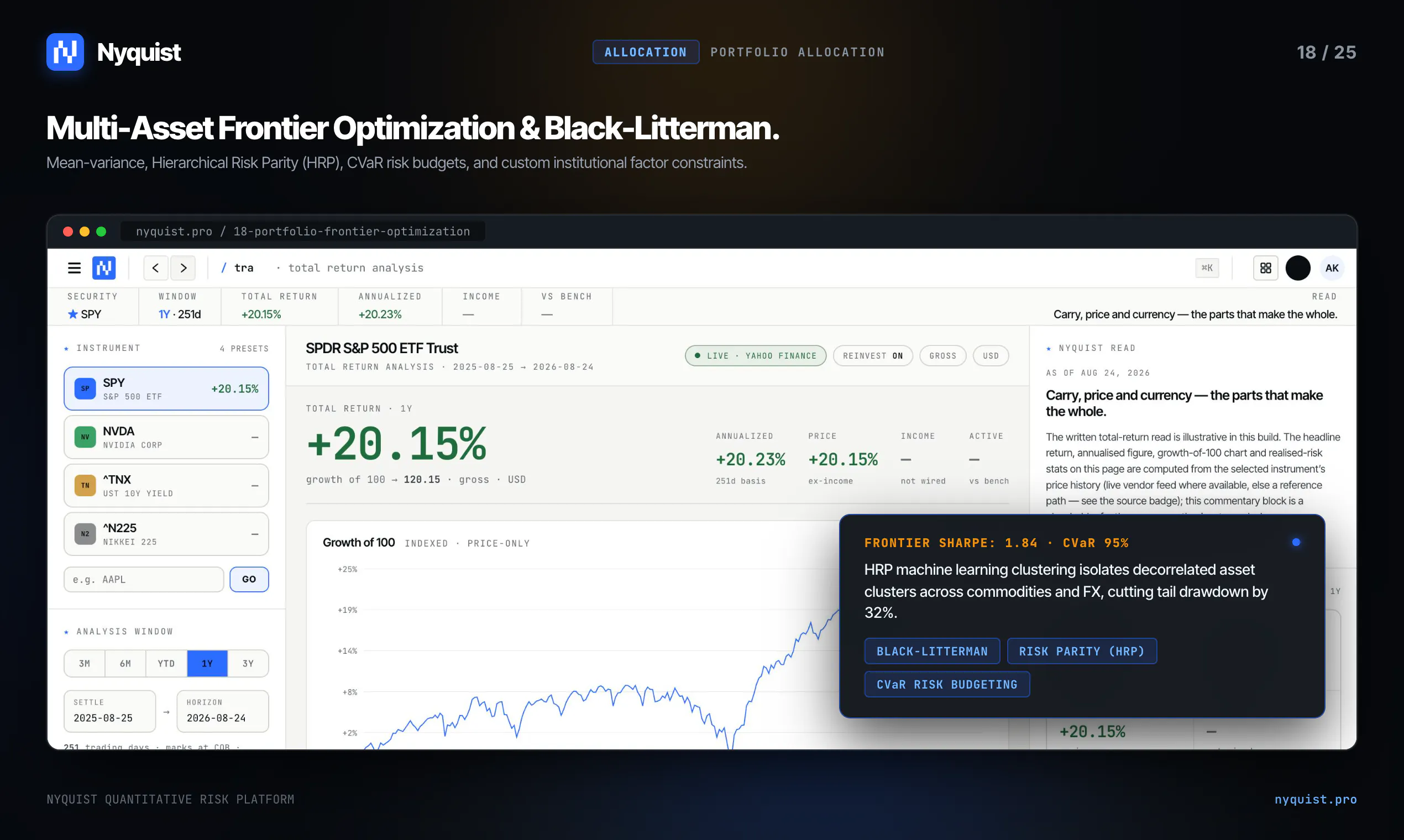Viewport: 1404px width, 840px height.
Task: Click the RISK PARITY (HRP) tag
Action: 1082,651
